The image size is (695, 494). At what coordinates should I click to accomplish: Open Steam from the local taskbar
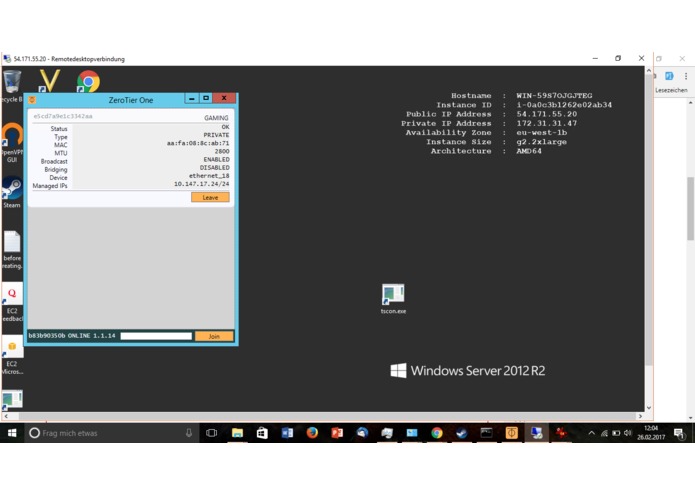coord(461,433)
